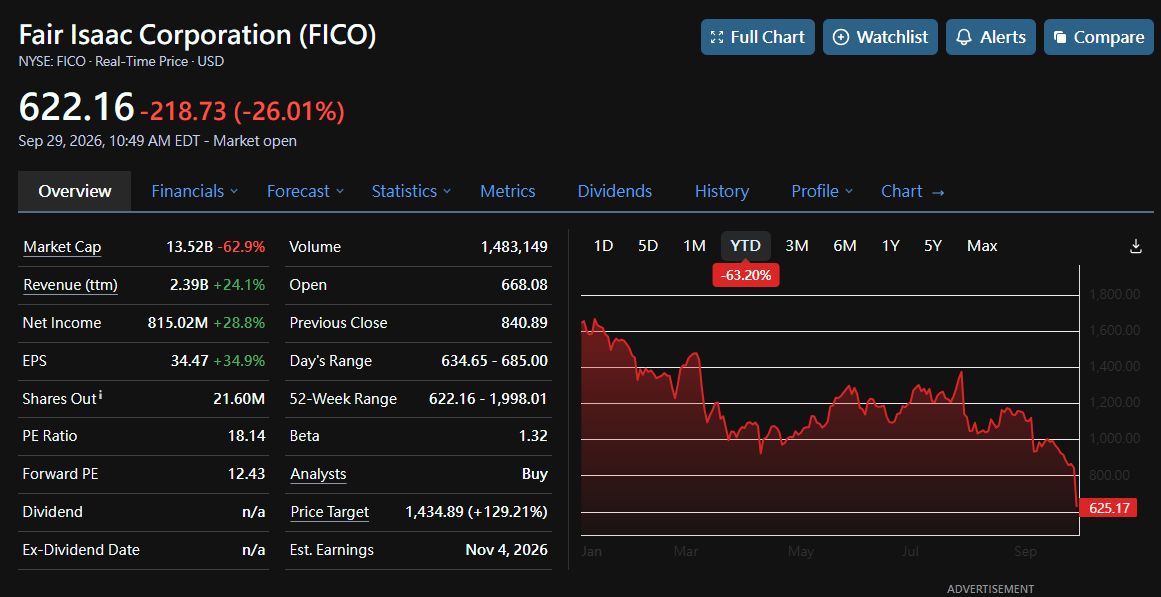Image resolution: width=1161 pixels, height=597 pixels.
Task: Switch to the Dividends tab
Action: (x=615, y=191)
